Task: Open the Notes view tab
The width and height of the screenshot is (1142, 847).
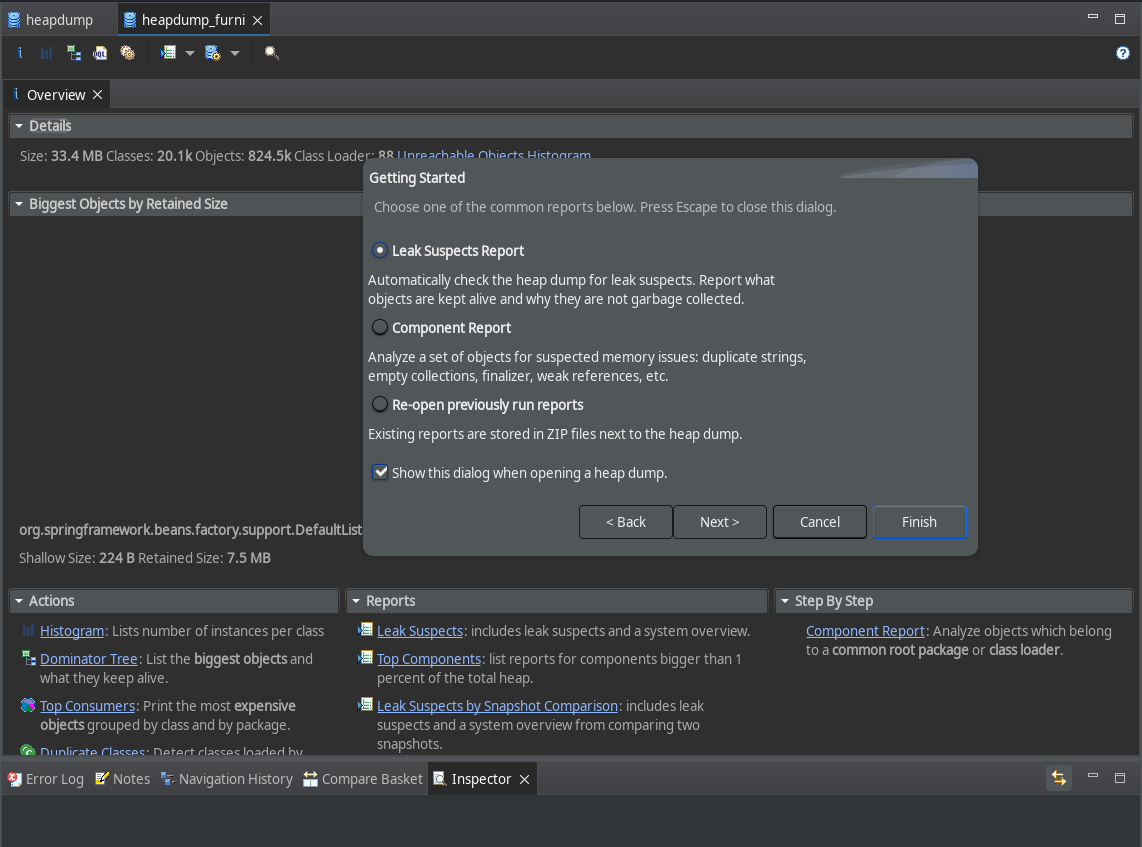Action: click(123, 779)
